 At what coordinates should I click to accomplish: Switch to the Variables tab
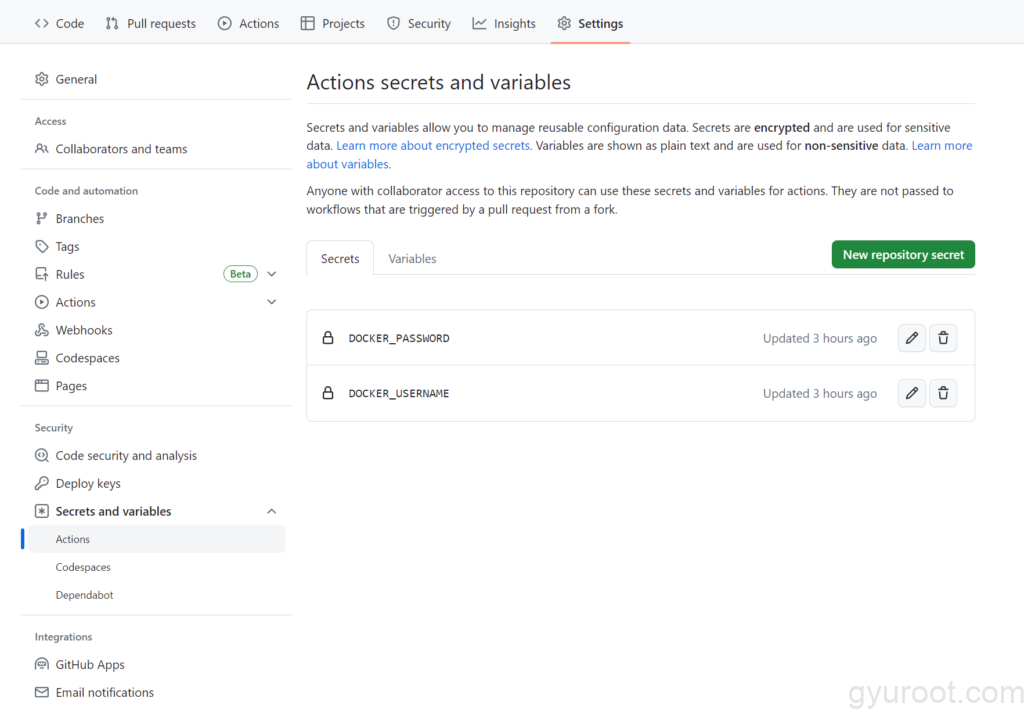tap(412, 258)
